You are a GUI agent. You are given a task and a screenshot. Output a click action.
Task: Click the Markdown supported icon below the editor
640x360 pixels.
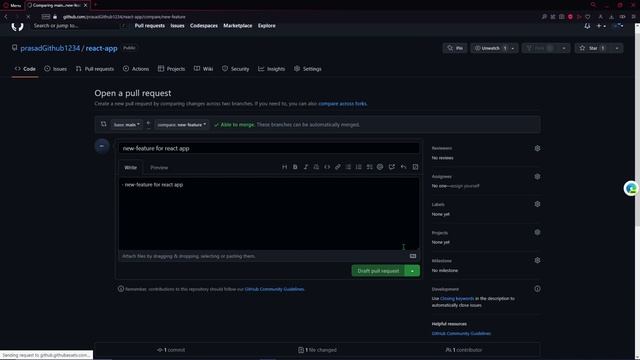(x=413, y=256)
